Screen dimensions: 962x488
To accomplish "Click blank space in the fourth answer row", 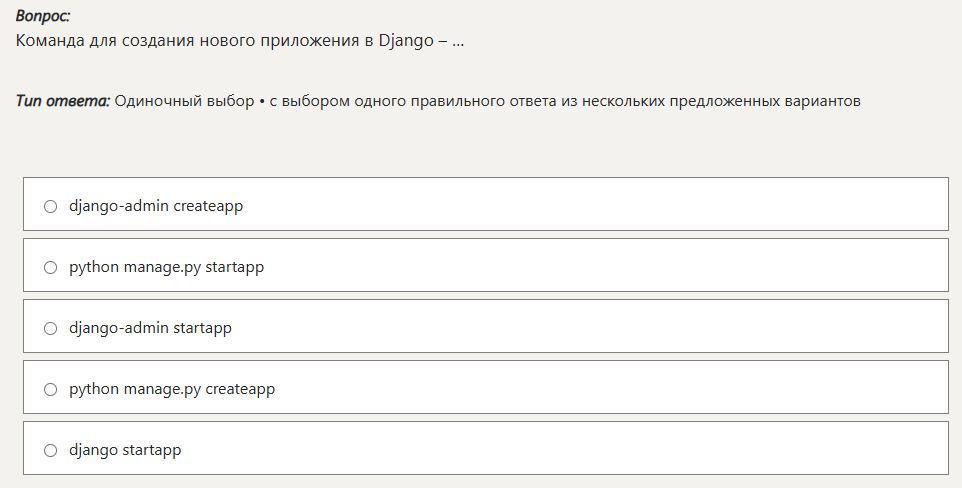I will 600,390.
